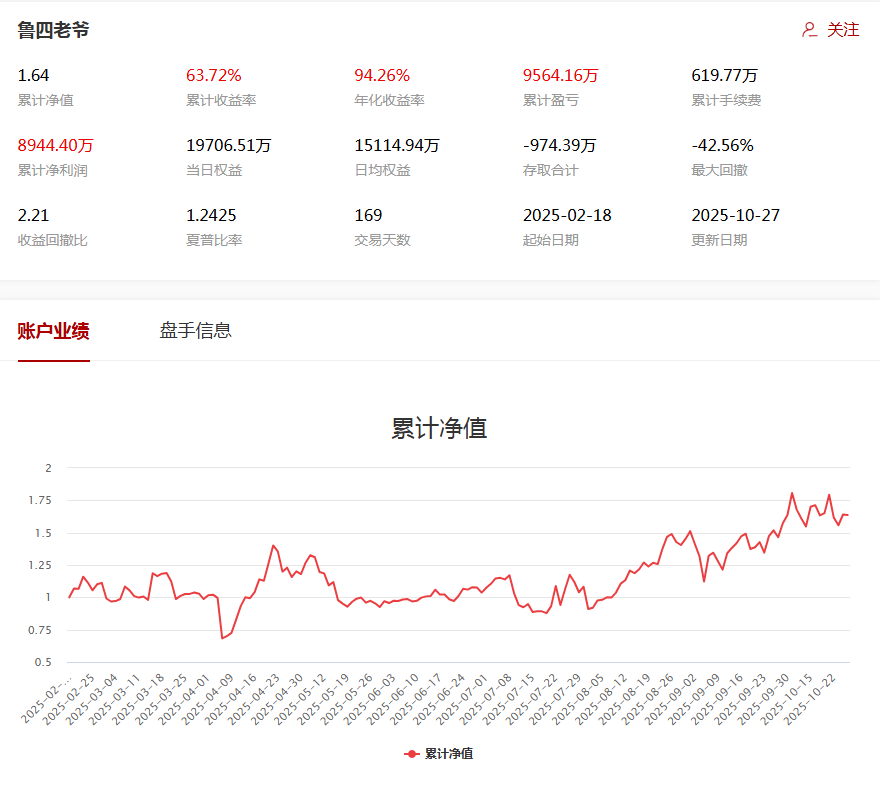Click the peak of the red net-value line
Screen dimensions: 880x785
pos(791,492)
